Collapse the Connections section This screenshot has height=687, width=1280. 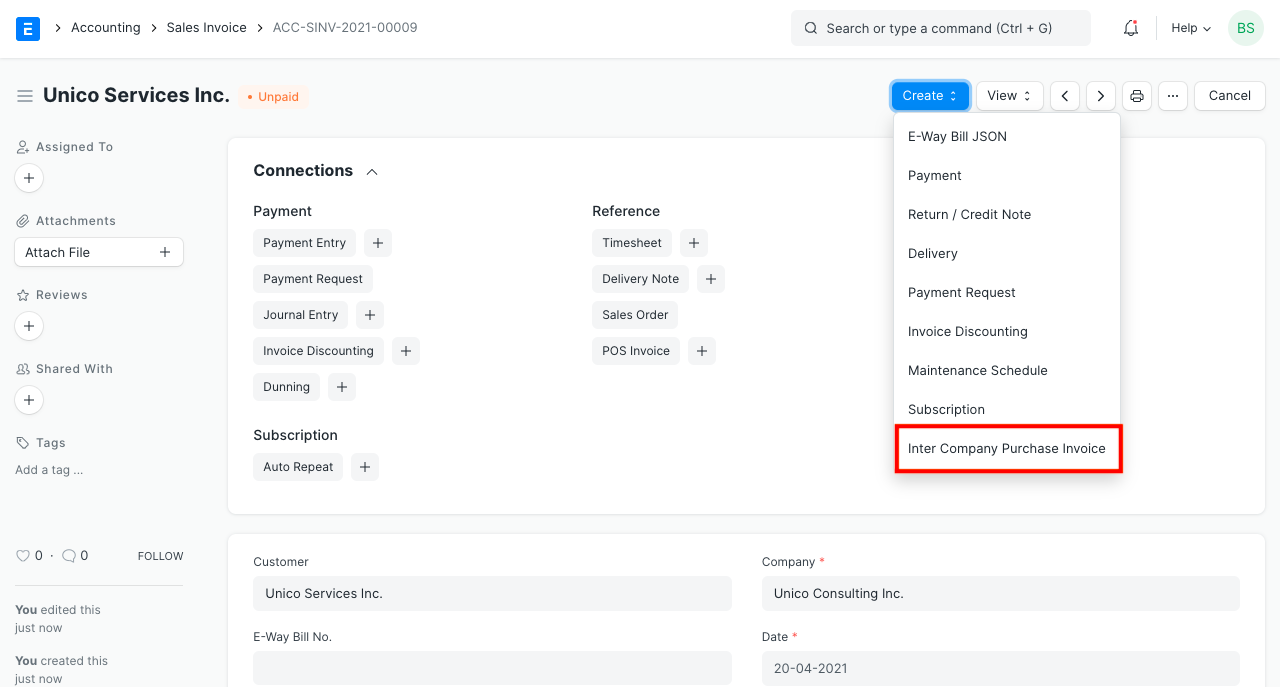click(x=371, y=171)
